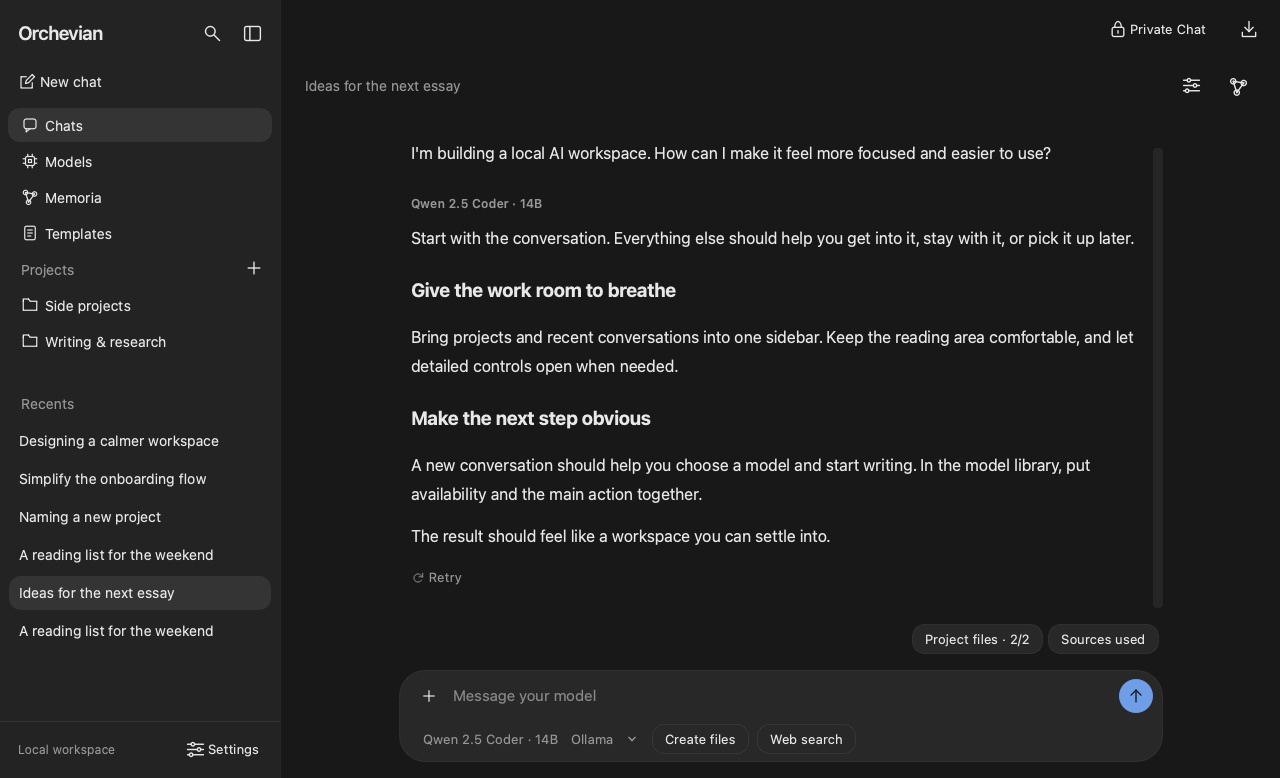
Task: Show Sources used
Action: [1103, 639]
